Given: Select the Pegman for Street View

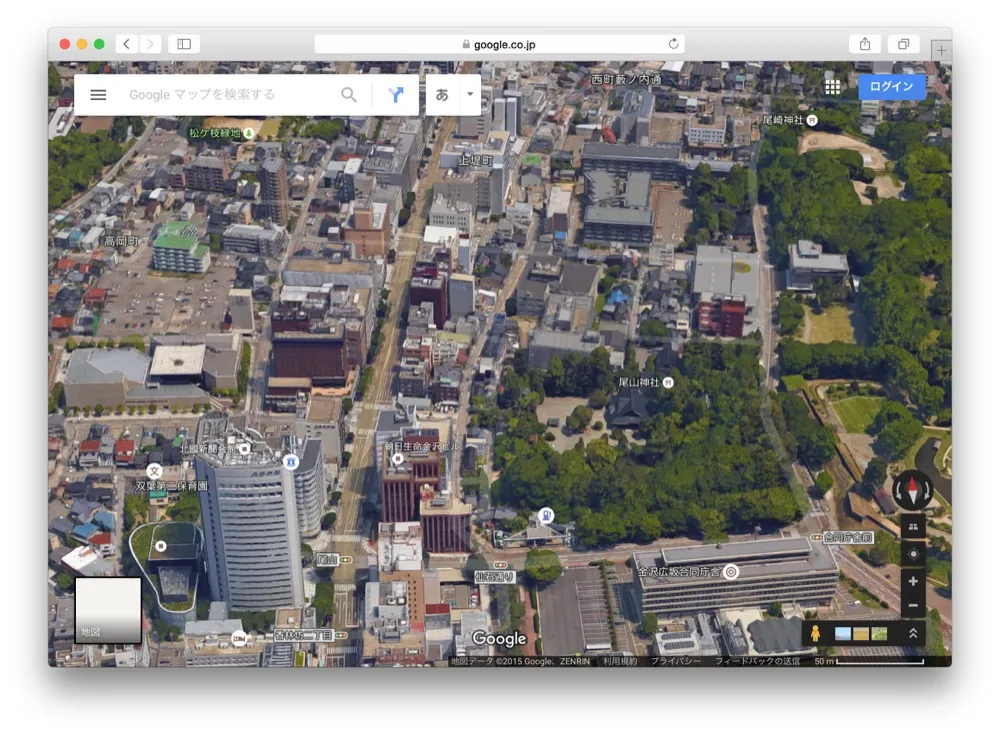Looking at the screenshot, I should (815, 634).
